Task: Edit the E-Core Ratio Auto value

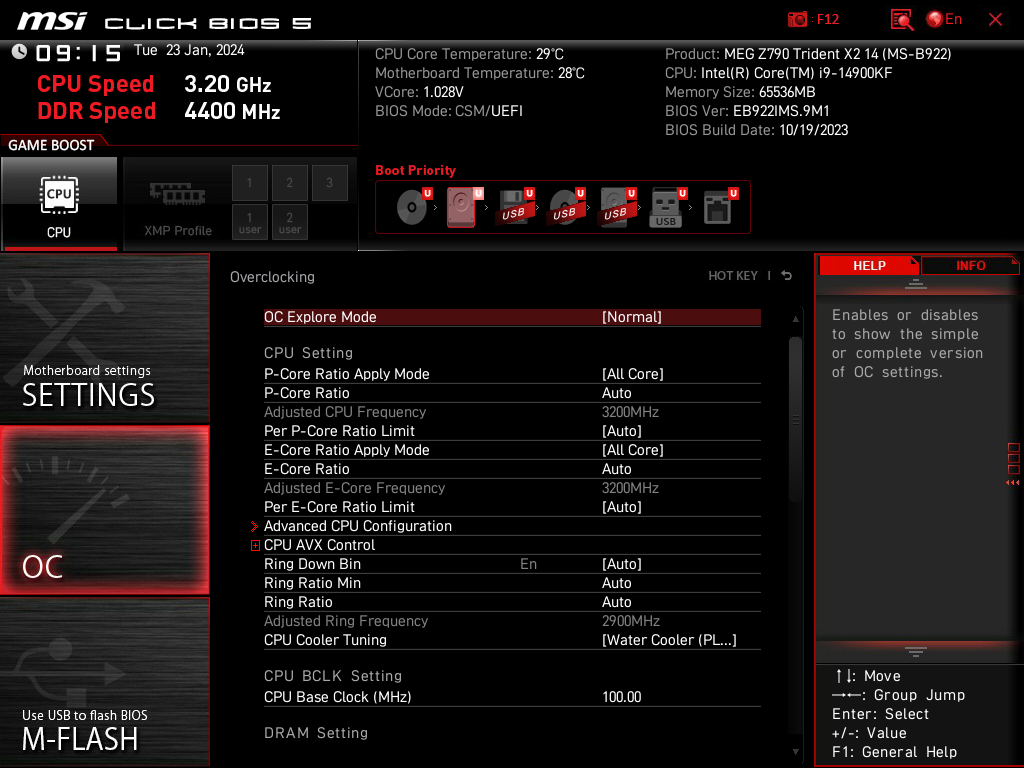Action: coord(616,469)
